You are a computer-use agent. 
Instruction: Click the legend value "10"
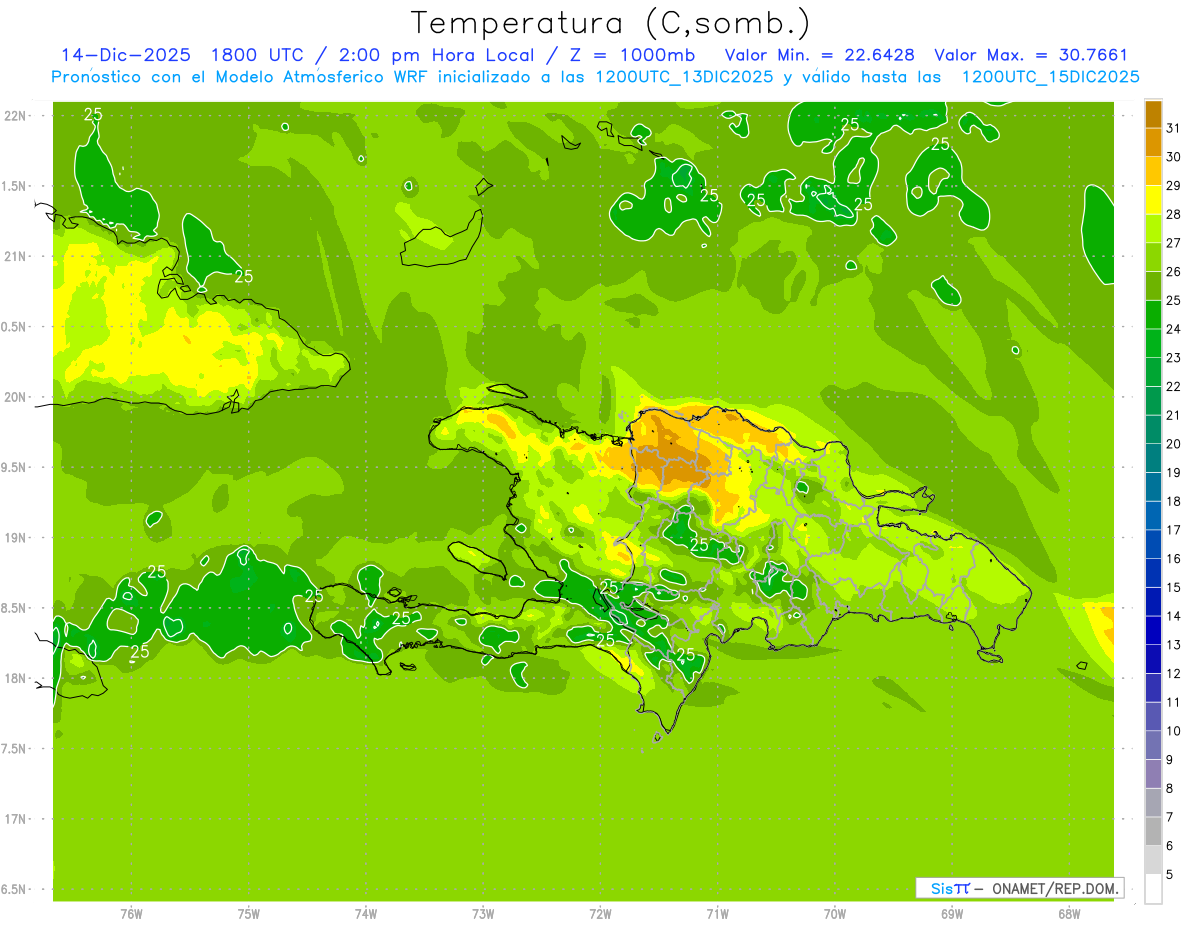[x=1174, y=731]
